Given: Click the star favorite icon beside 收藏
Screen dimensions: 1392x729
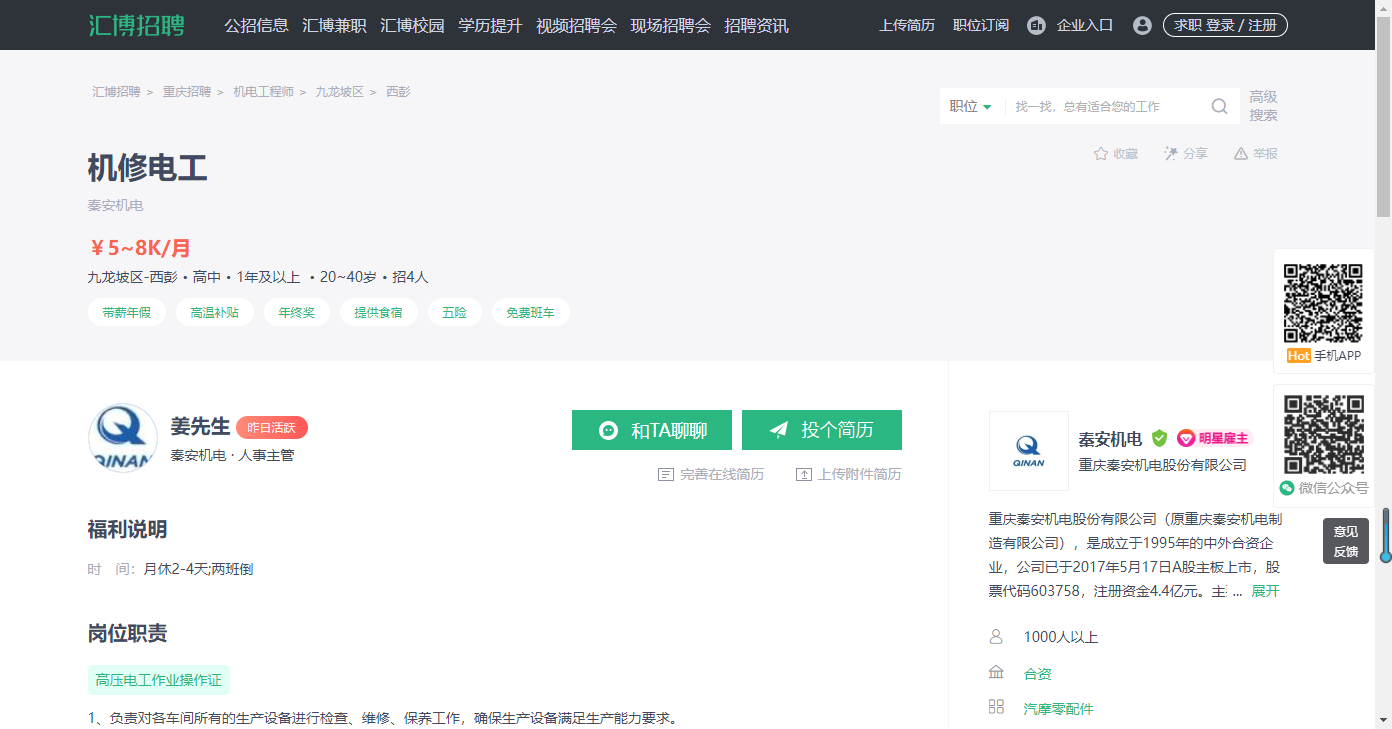Looking at the screenshot, I should point(1101,154).
